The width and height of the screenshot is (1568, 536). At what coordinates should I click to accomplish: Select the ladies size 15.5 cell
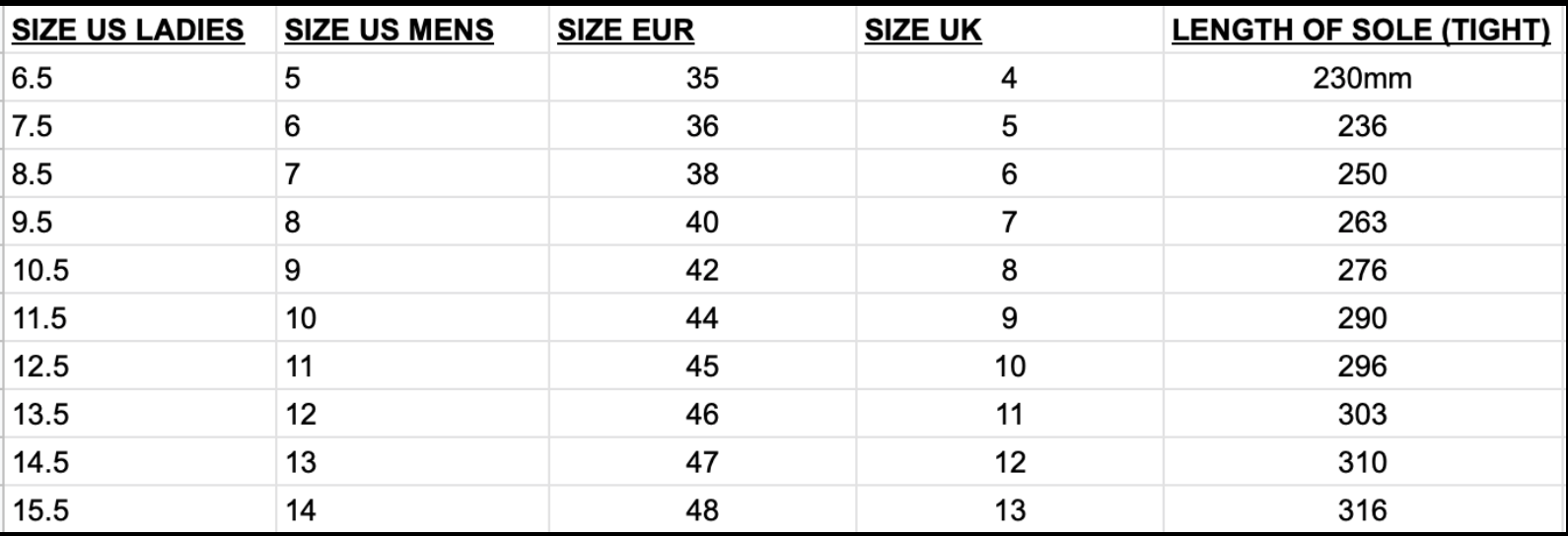[x=141, y=510]
